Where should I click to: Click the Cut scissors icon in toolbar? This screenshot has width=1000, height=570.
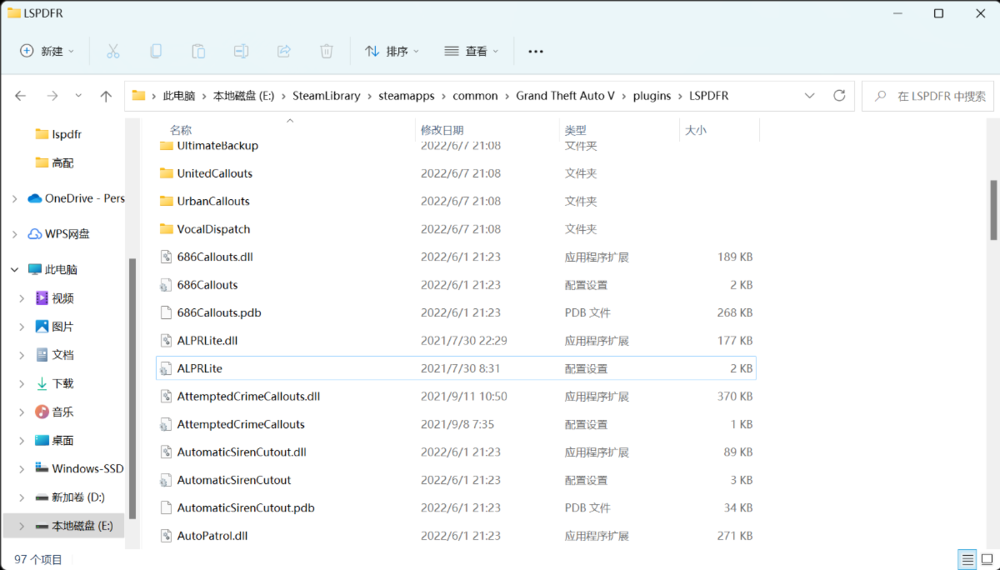pyautogui.click(x=113, y=51)
